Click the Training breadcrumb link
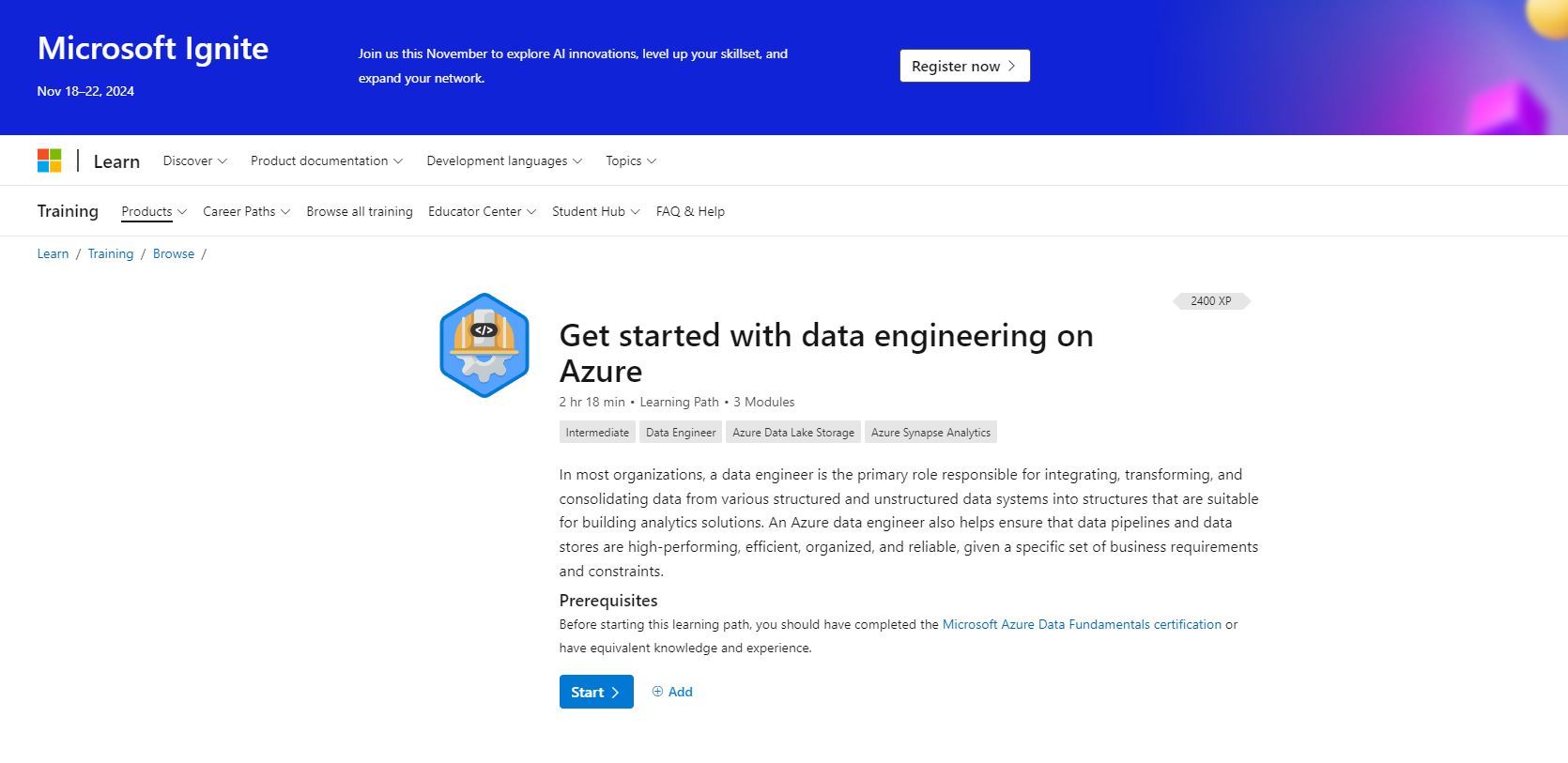The image size is (1568, 763). point(111,253)
